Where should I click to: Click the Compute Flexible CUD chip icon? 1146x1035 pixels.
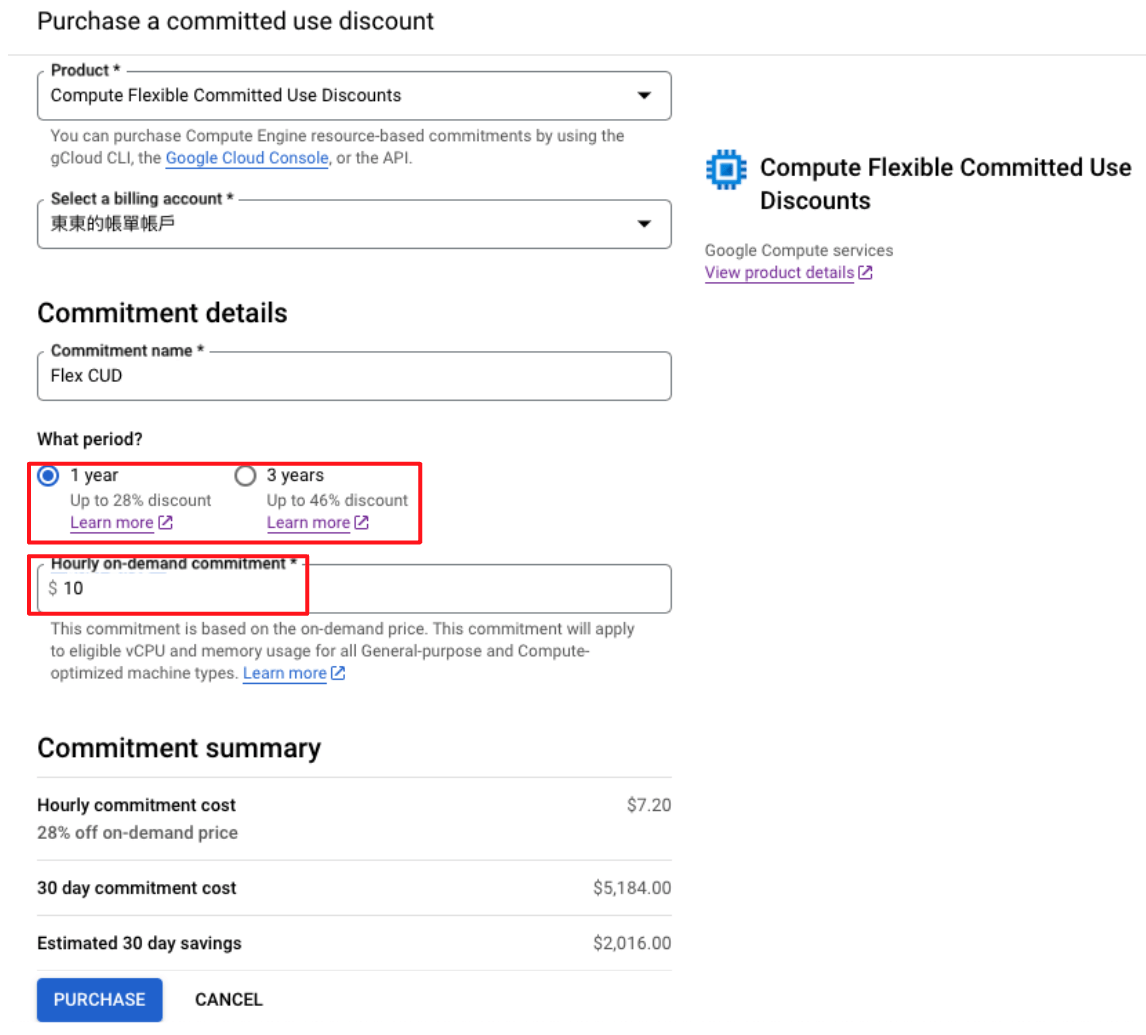tap(725, 169)
